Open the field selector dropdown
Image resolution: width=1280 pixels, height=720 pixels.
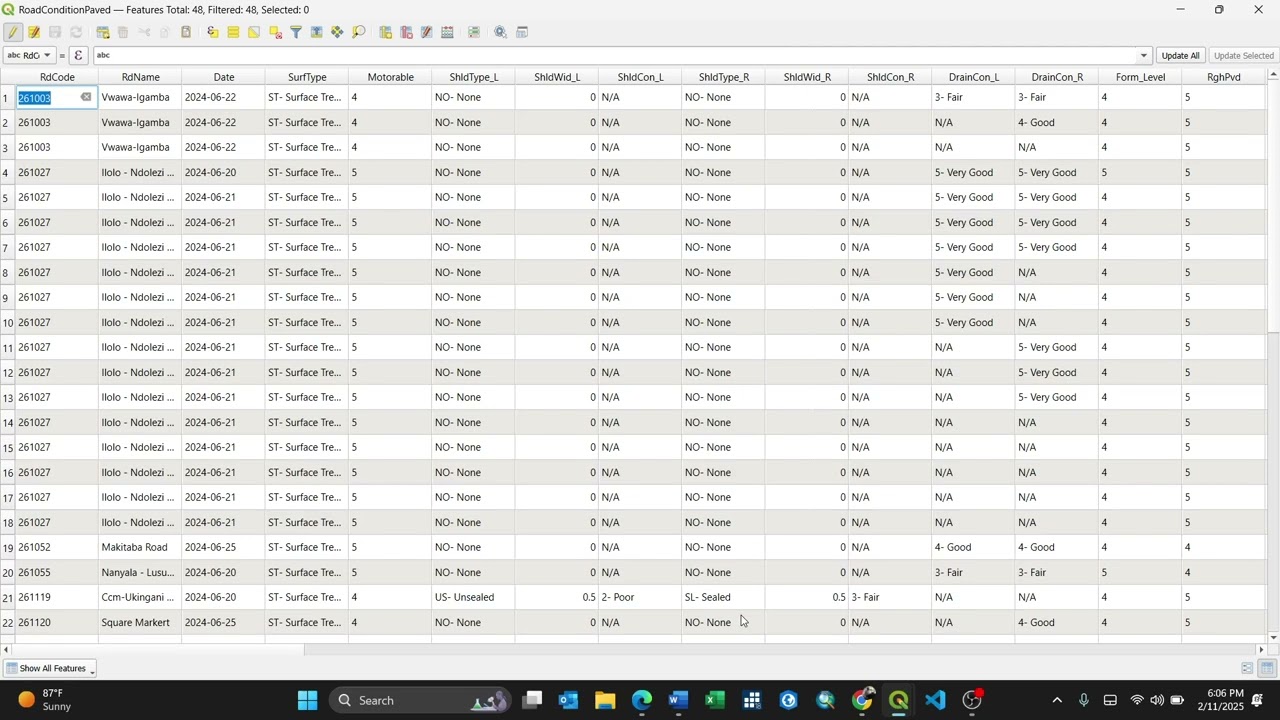(x=29, y=55)
